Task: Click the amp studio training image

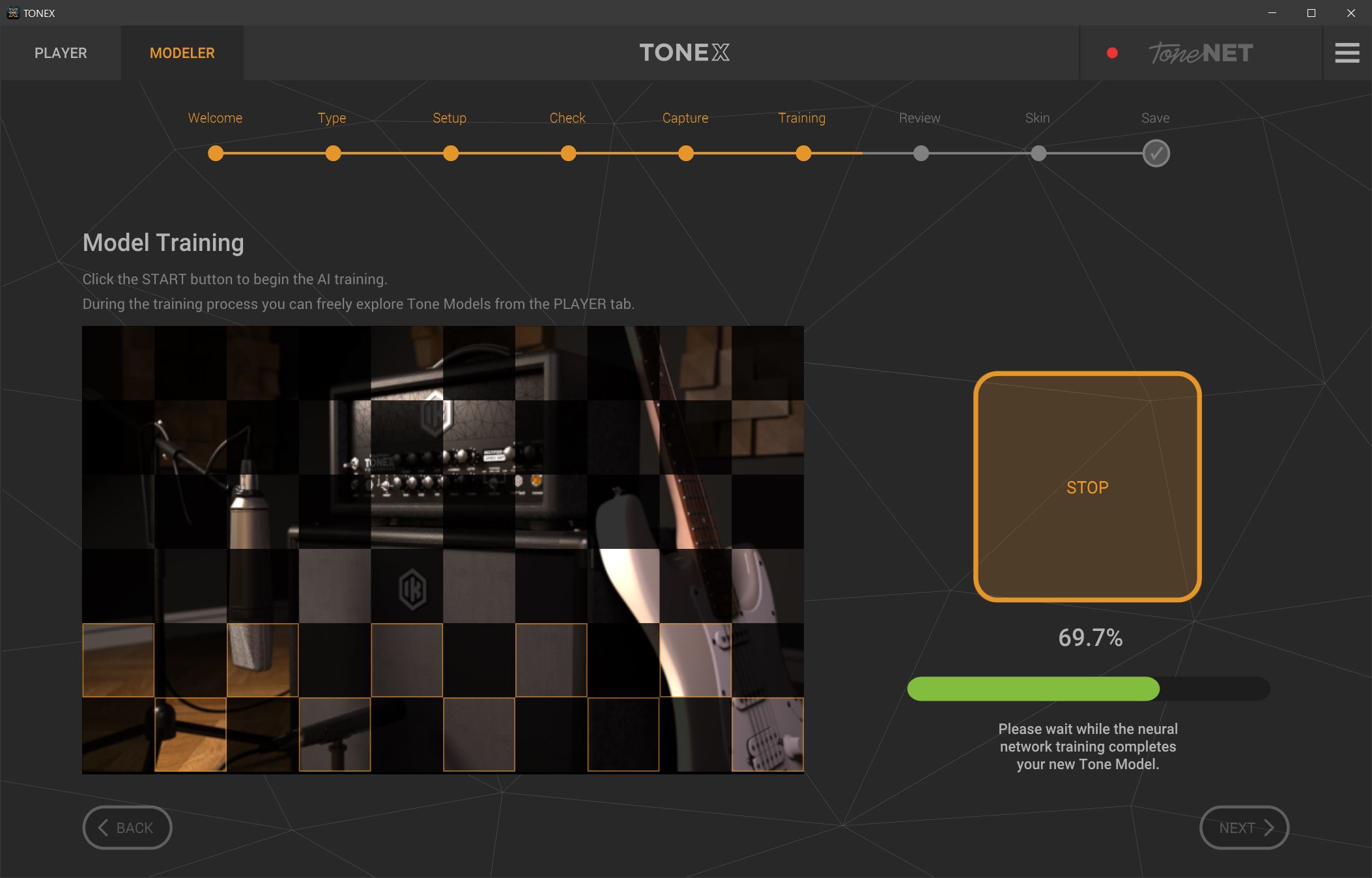Action: 443,549
